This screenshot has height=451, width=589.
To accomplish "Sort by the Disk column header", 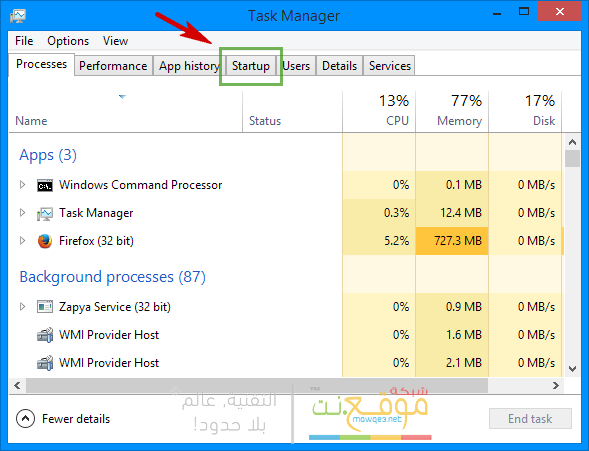I will pyautogui.click(x=525, y=112).
